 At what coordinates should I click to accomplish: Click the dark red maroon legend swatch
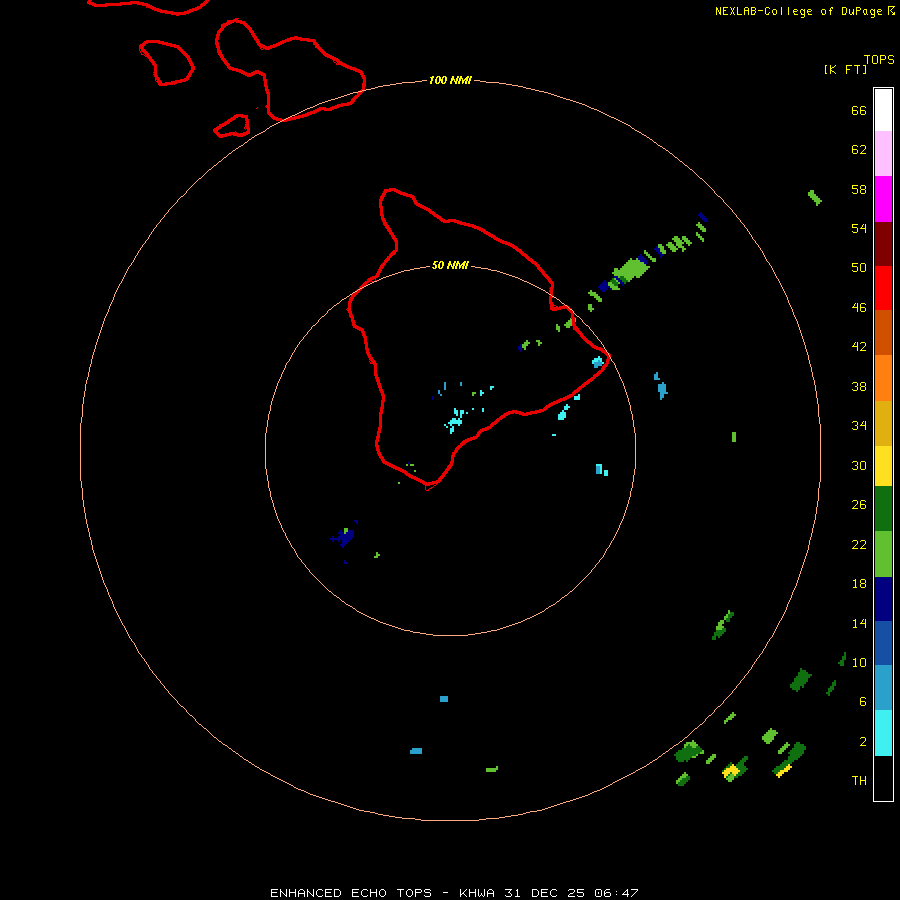tap(883, 244)
